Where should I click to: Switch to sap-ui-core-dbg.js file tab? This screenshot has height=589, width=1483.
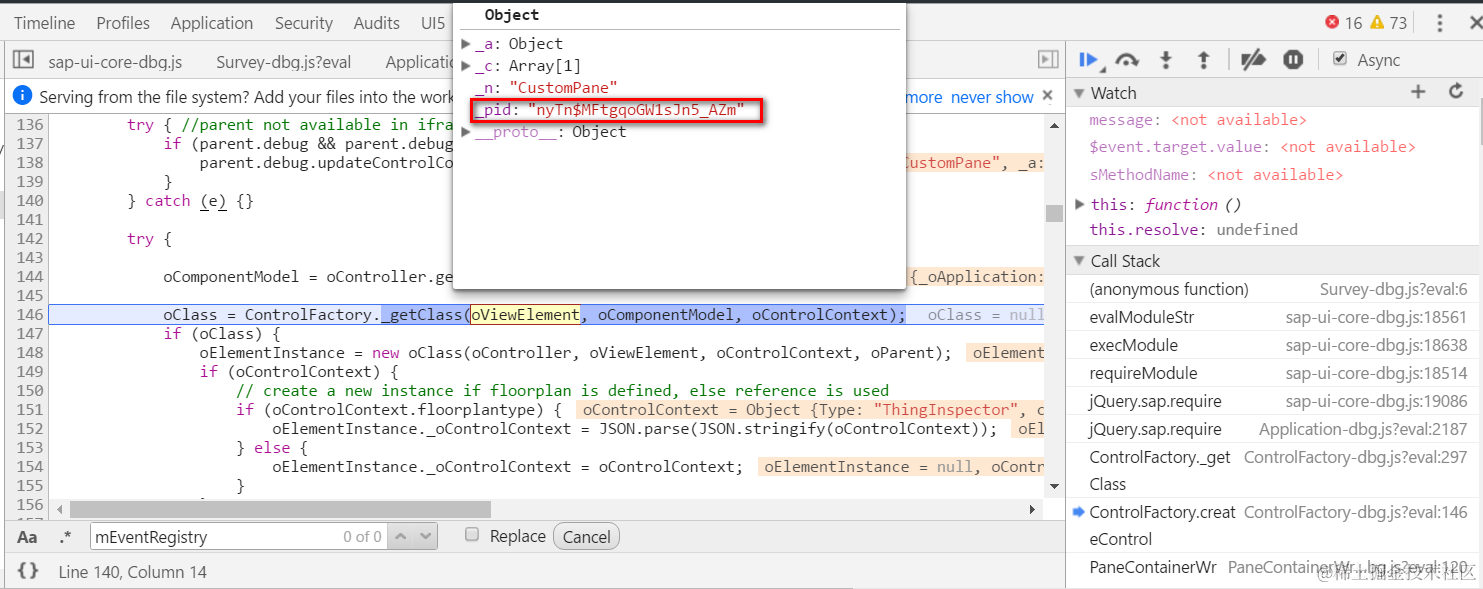[x=115, y=62]
